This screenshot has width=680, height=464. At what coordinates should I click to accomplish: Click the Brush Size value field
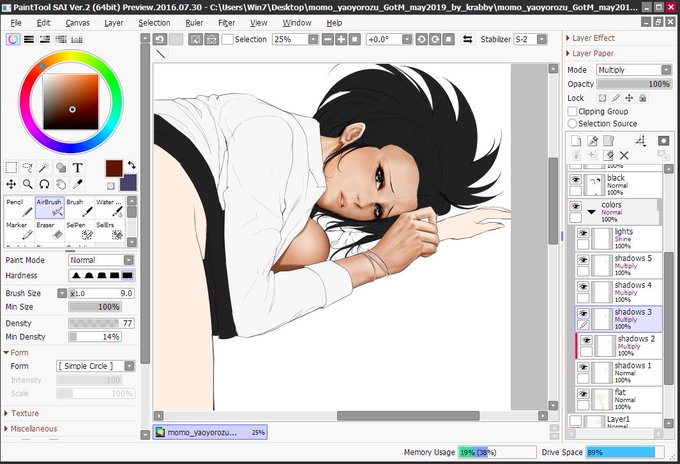click(101, 293)
